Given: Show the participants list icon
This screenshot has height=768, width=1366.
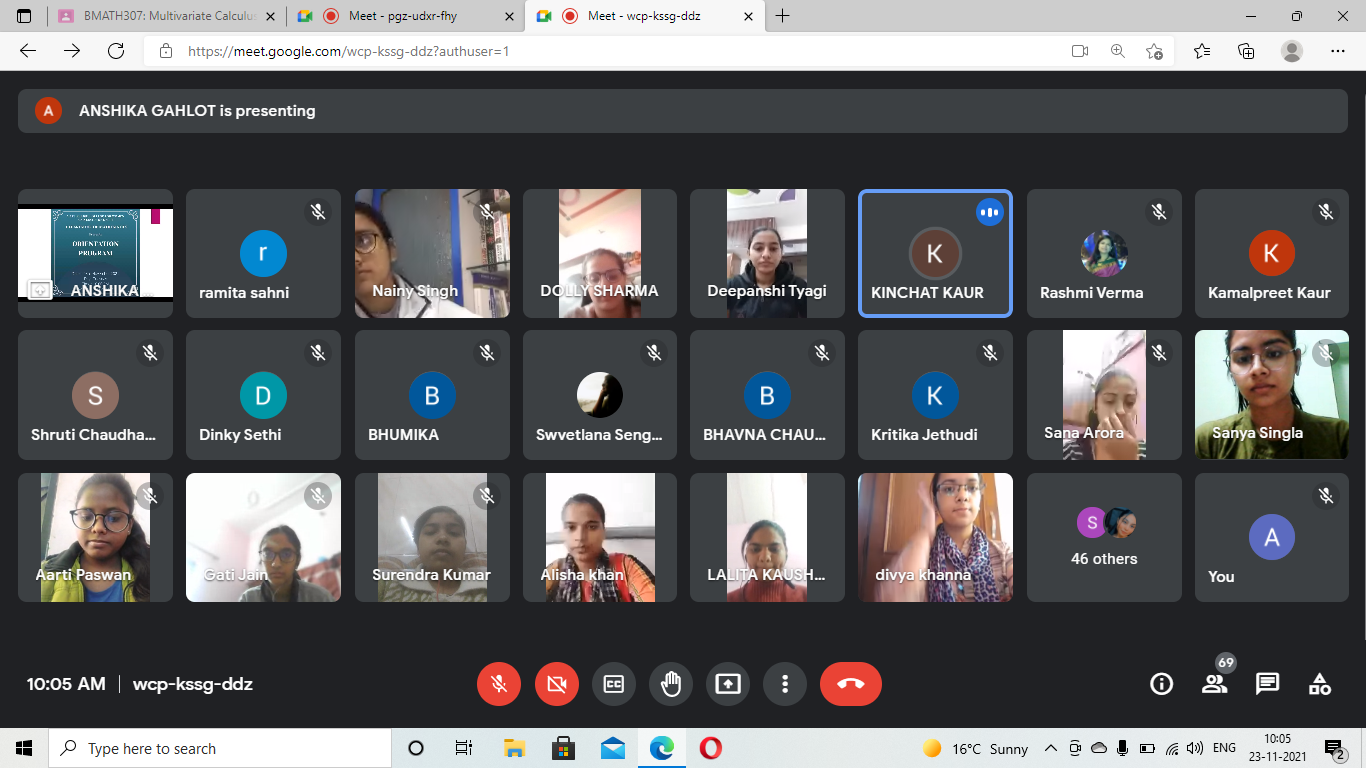Looking at the screenshot, I should [x=1214, y=684].
